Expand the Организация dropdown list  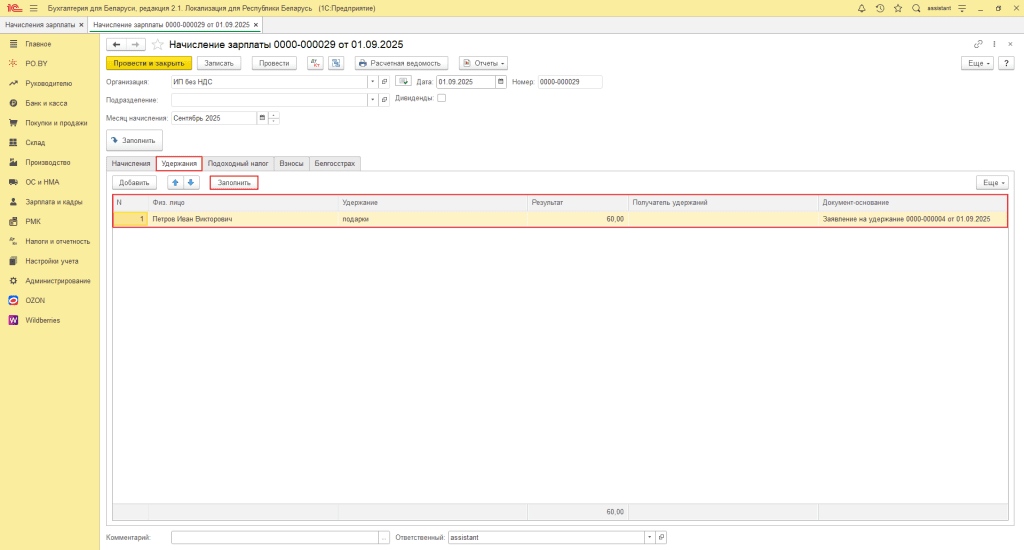(x=372, y=82)
